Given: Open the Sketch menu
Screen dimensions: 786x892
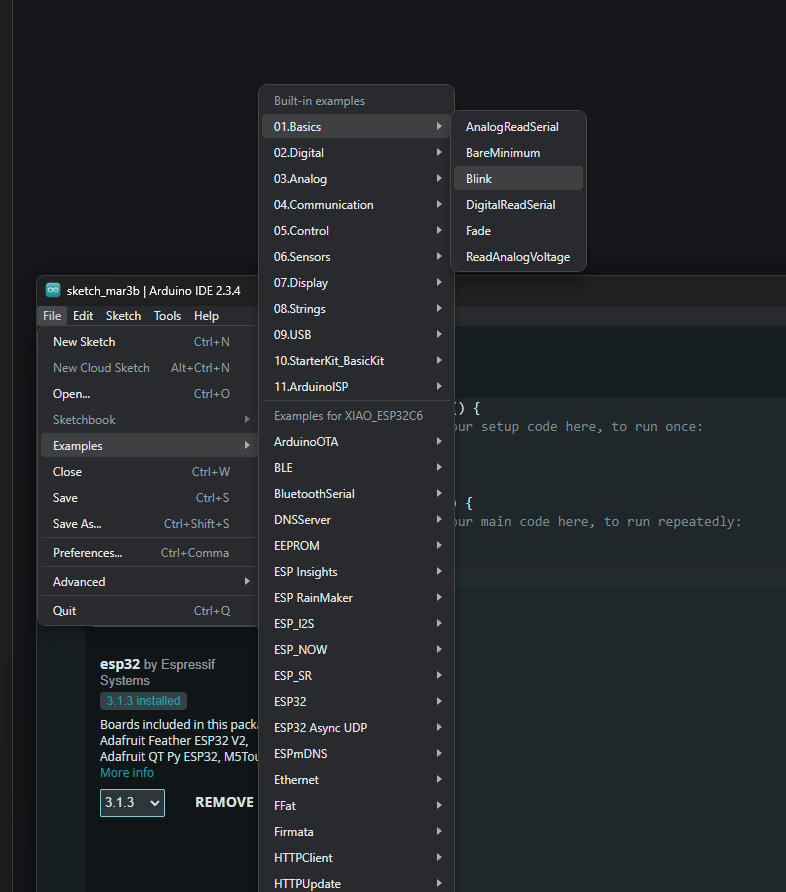Looking at the screenshot, I should 123,316.
